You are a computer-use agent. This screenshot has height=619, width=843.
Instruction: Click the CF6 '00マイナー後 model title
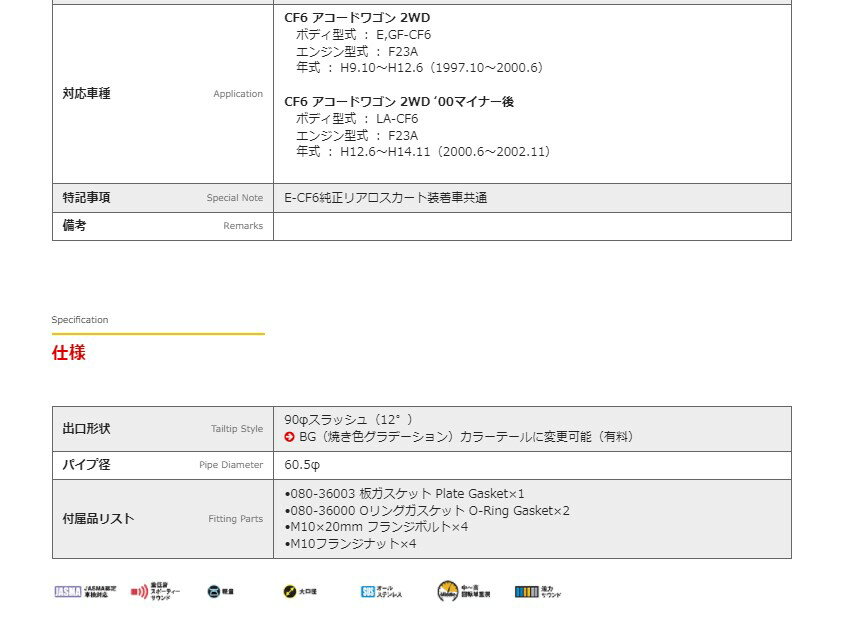399,102
